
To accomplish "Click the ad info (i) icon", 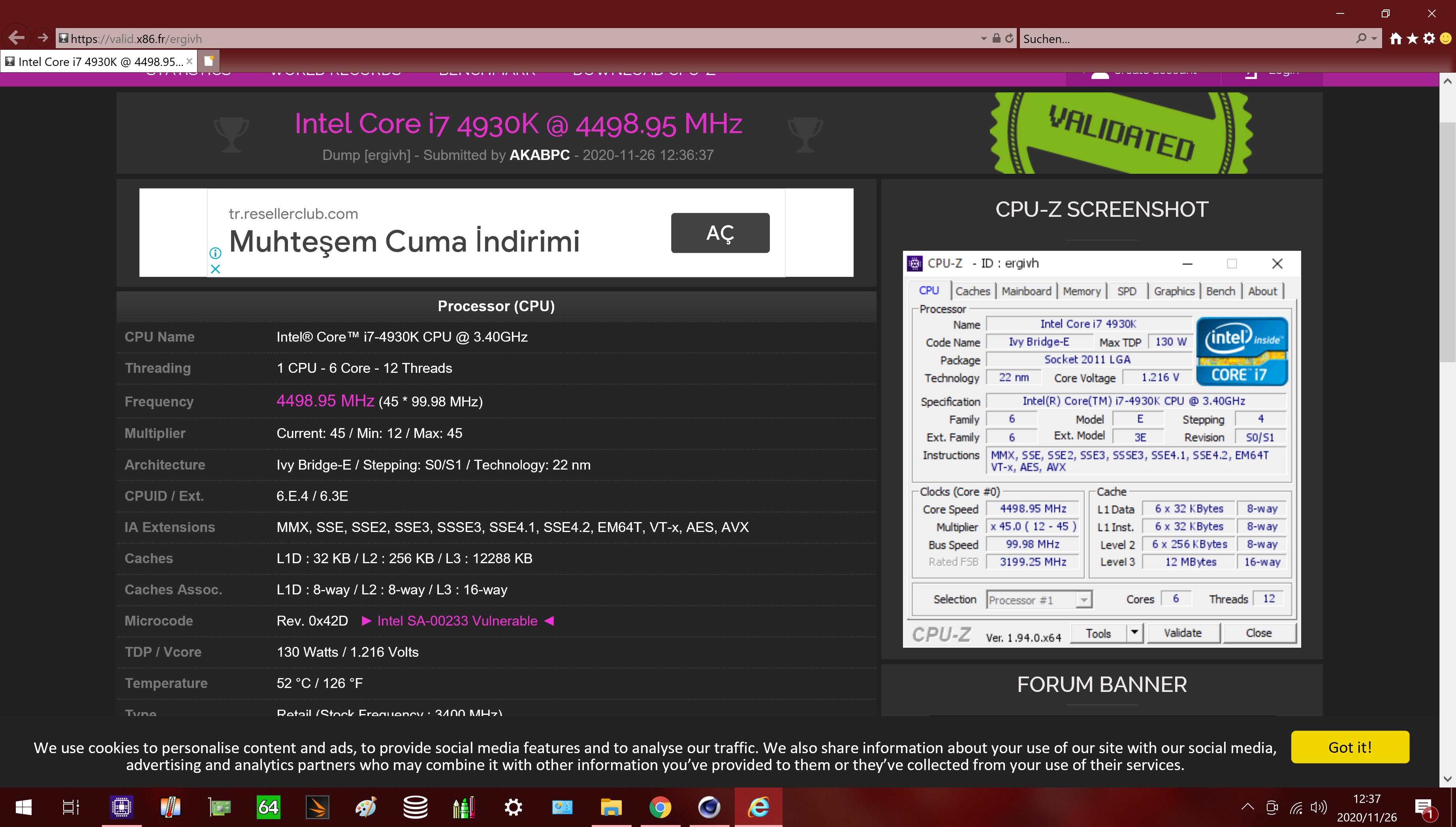I will coord(215,253).
